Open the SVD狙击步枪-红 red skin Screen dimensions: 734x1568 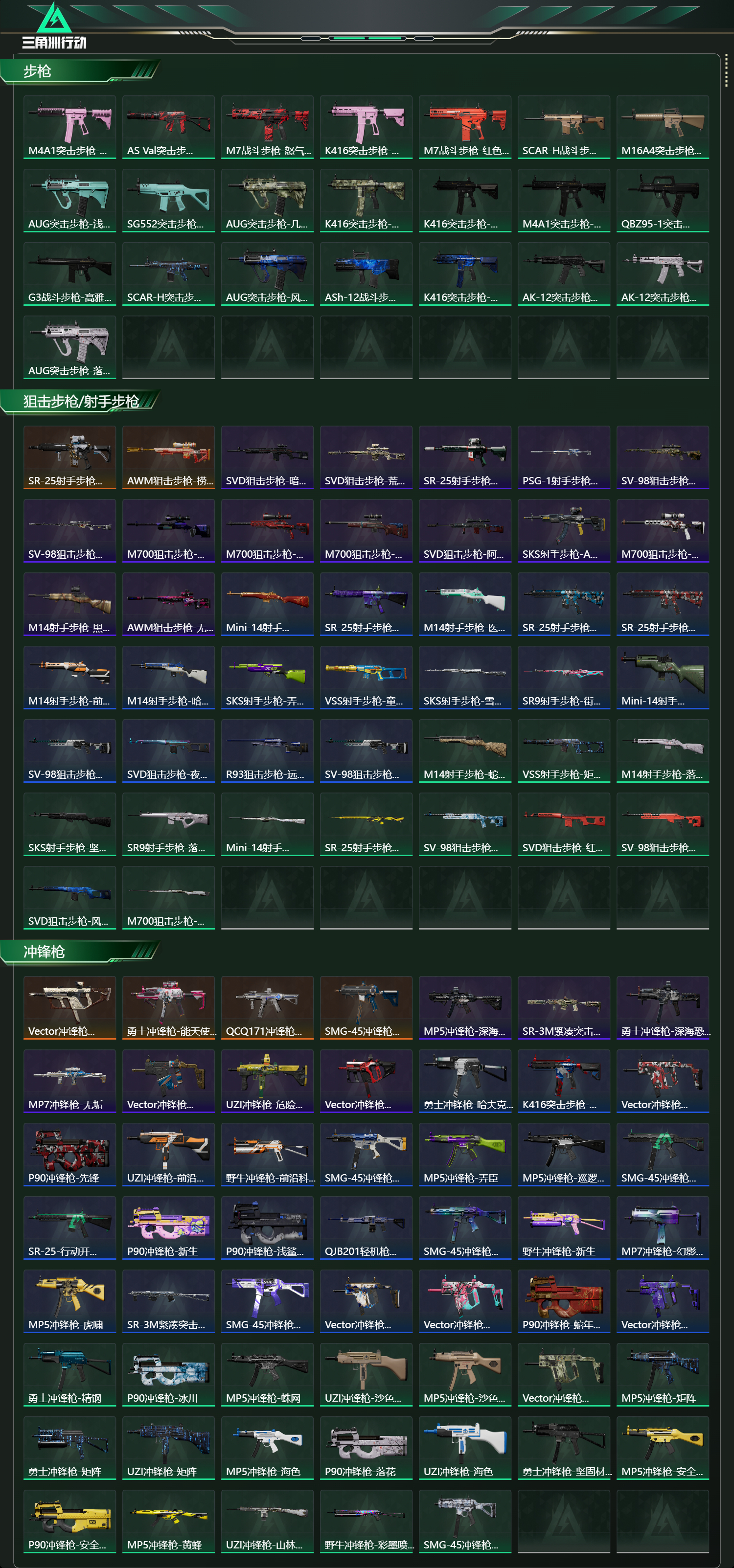(x=564, y=824)
